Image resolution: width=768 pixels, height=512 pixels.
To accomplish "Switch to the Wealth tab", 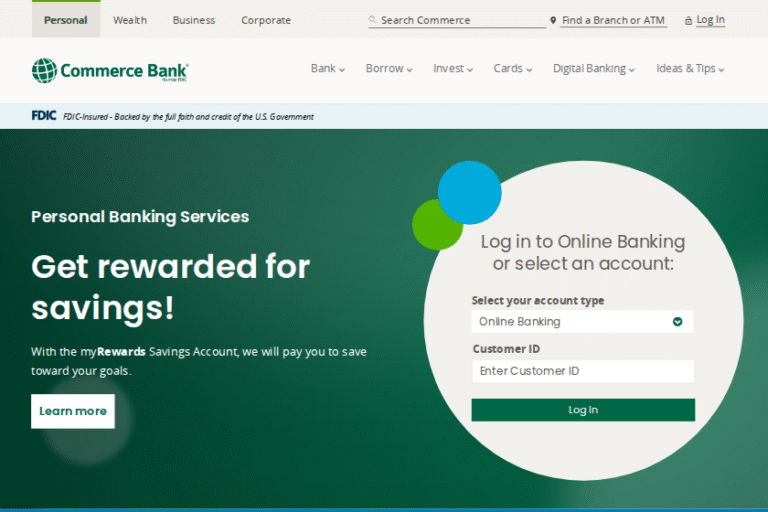I will pyautogui.click(x=130, y=20).
